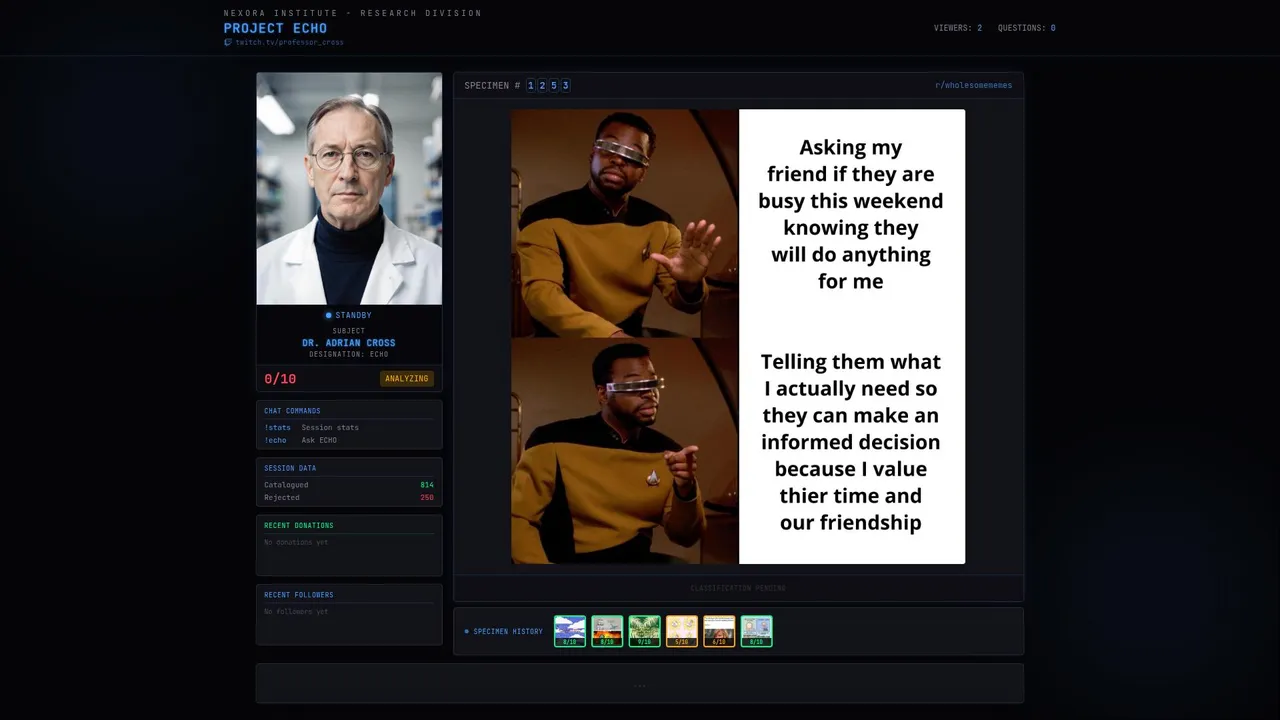Click the Geordi meme specimen image

738,336
